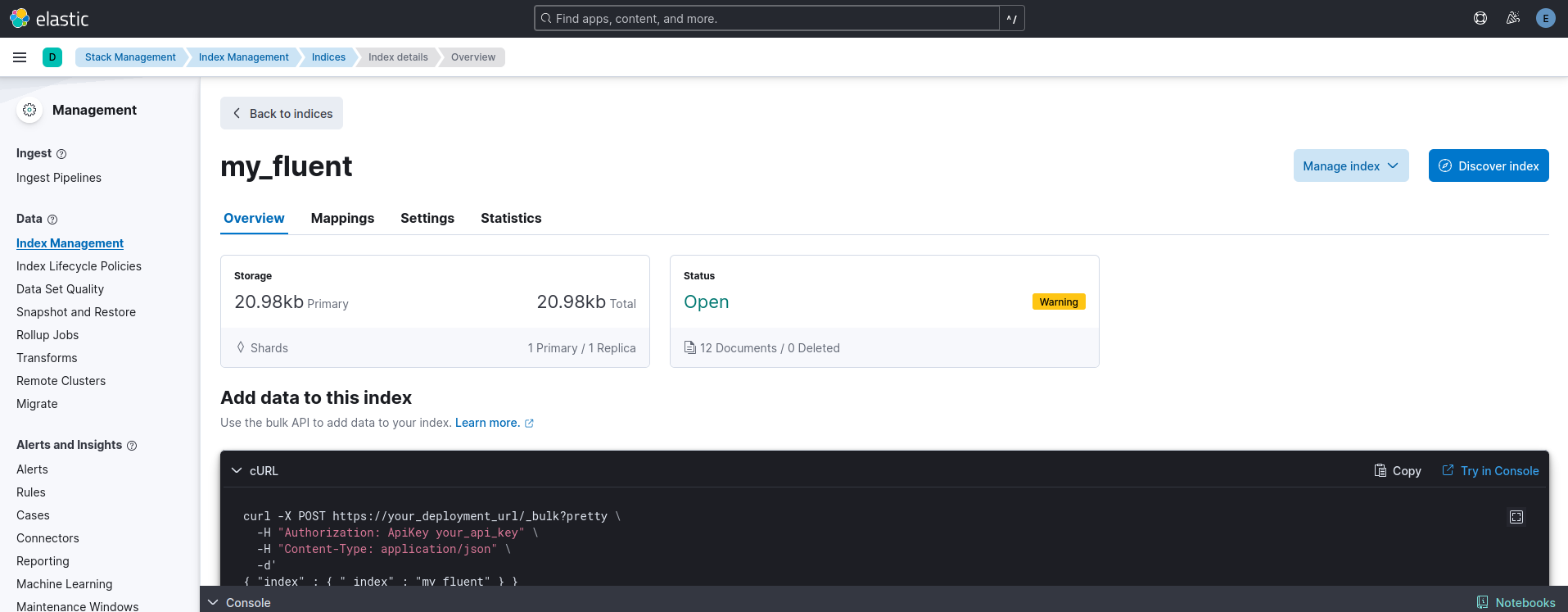This screenshot has width=1568, height=612.
Task: Open the hamburger navigation menu
Action: click(x=20, y=57)
